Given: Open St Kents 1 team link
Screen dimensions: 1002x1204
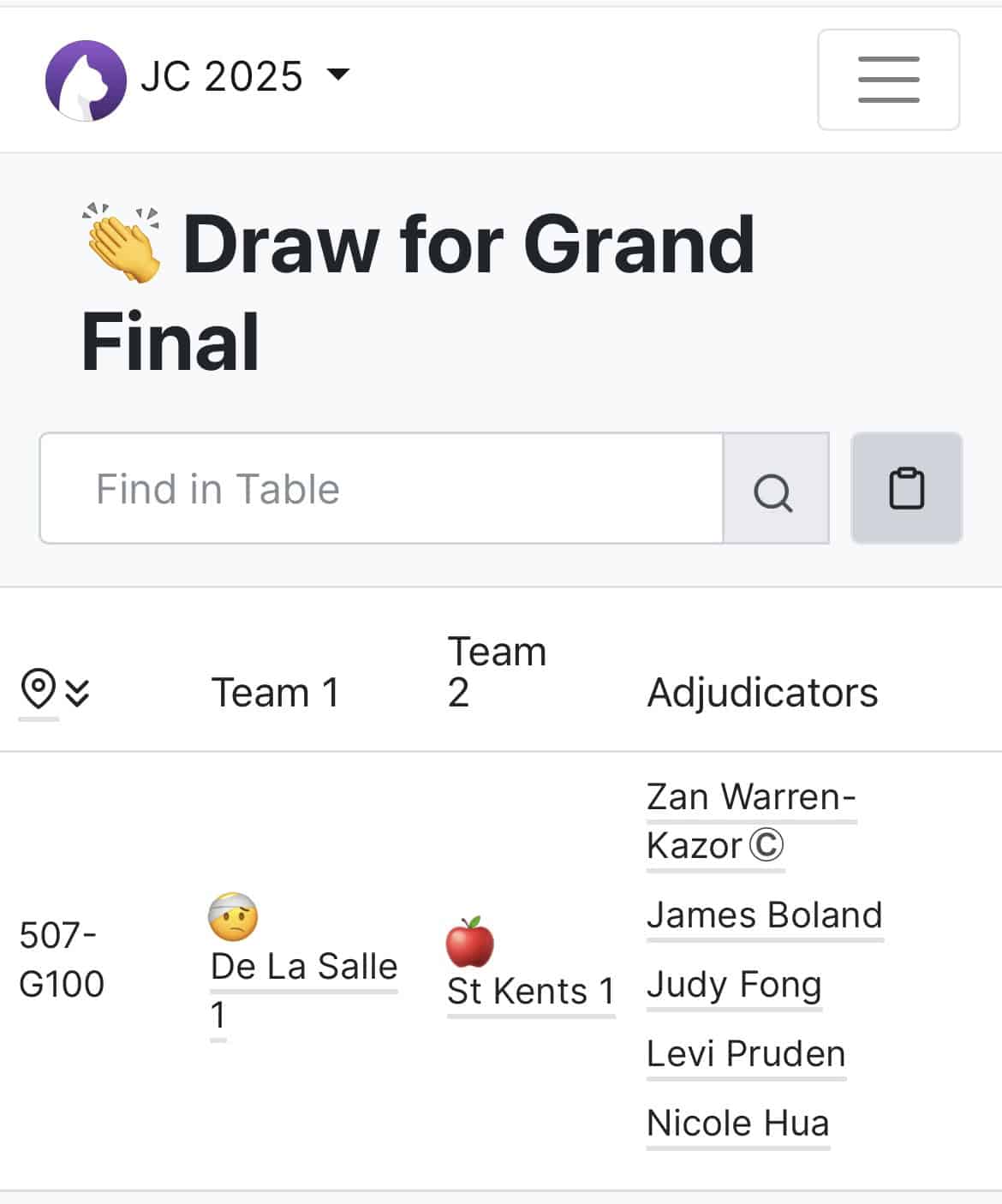Looking at the screenshot, I should pyautogui.click(x=531, y=991).
